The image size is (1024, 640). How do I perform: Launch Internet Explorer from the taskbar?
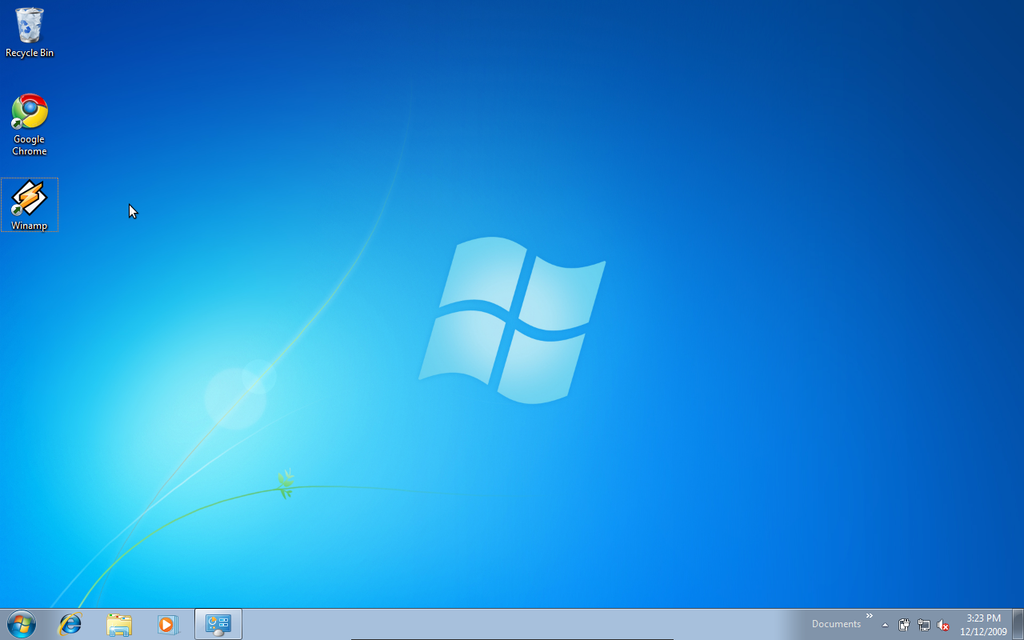pos(70,624)
